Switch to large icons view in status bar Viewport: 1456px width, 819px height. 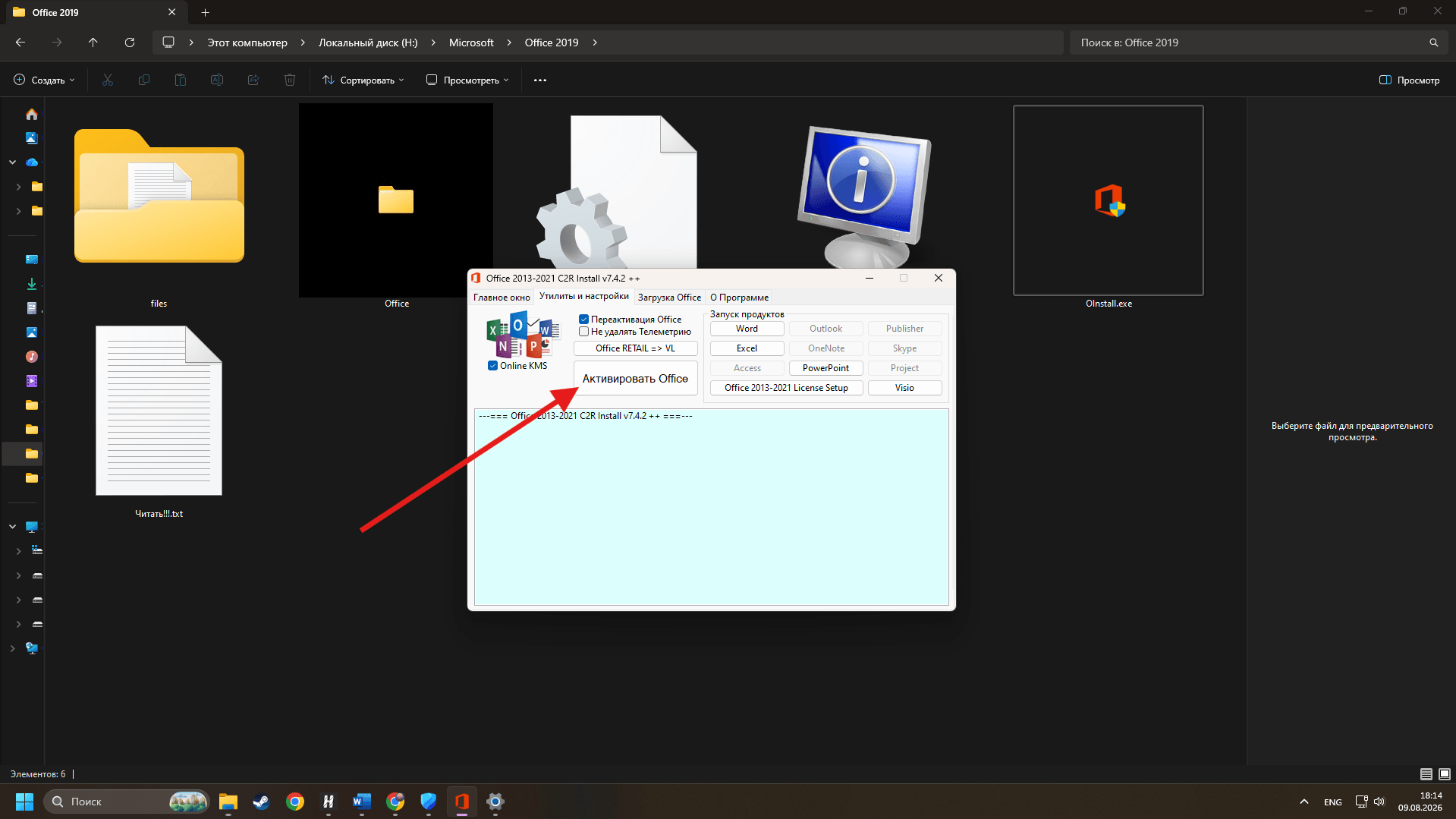1445,774
